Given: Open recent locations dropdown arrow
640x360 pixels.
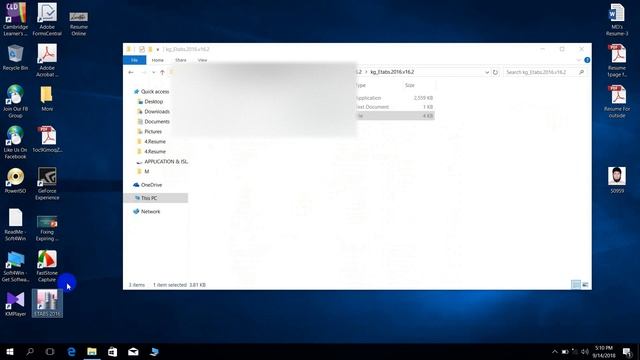Looking at the screenshot, I should click(x=153, y=72).
